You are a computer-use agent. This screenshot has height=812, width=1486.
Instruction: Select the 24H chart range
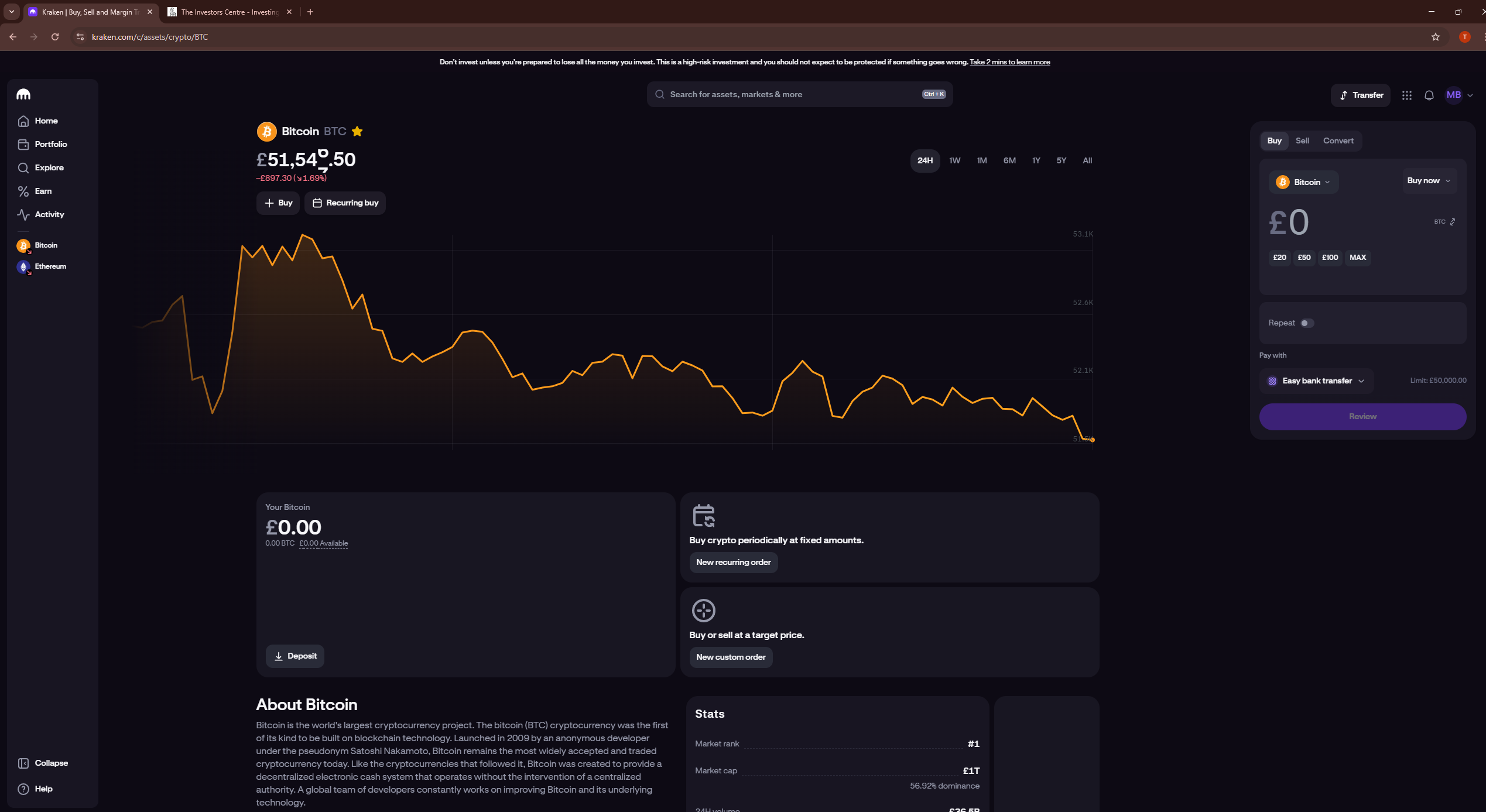pyautogui.click(x=925, y=160)
